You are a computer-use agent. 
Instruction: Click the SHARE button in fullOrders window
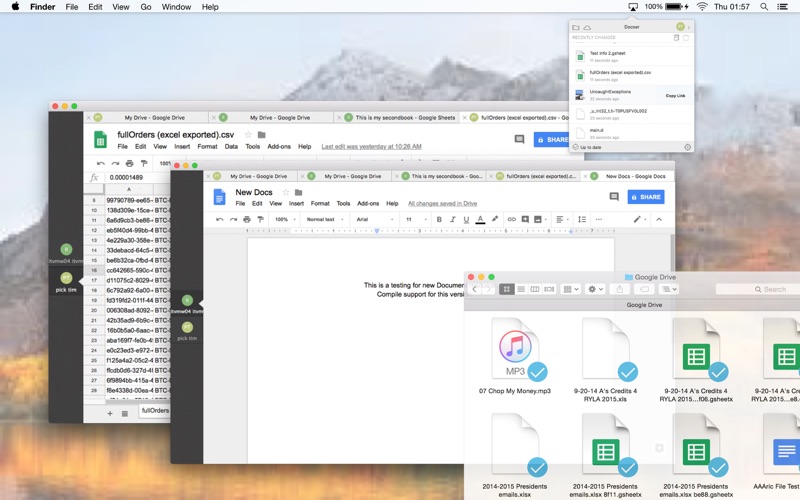point(552,139)
